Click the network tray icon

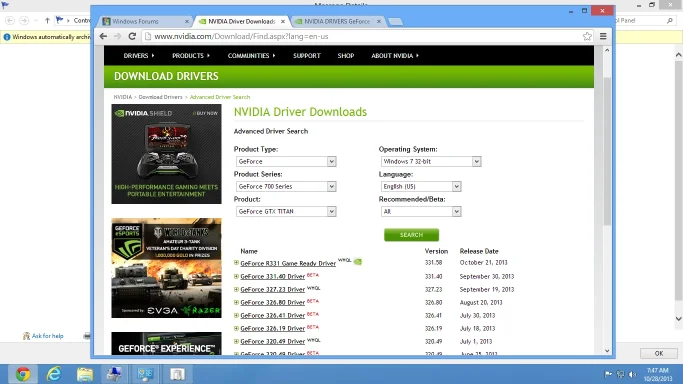pos(621,374)
